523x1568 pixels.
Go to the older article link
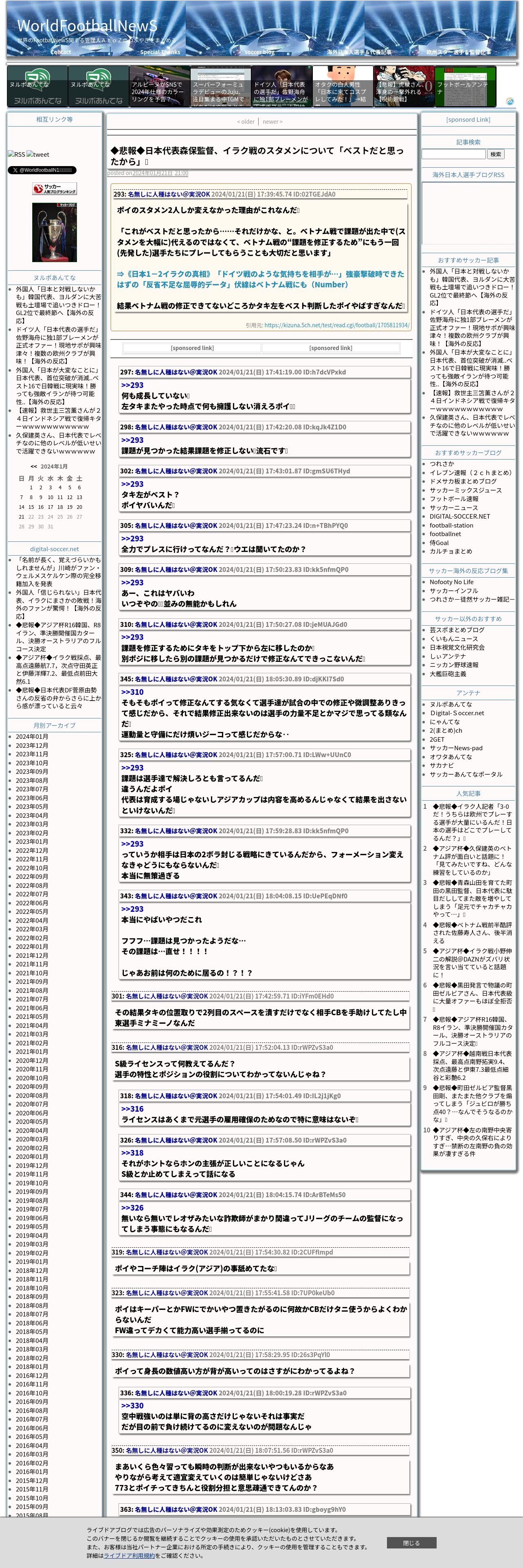click(x=245, y=122)
